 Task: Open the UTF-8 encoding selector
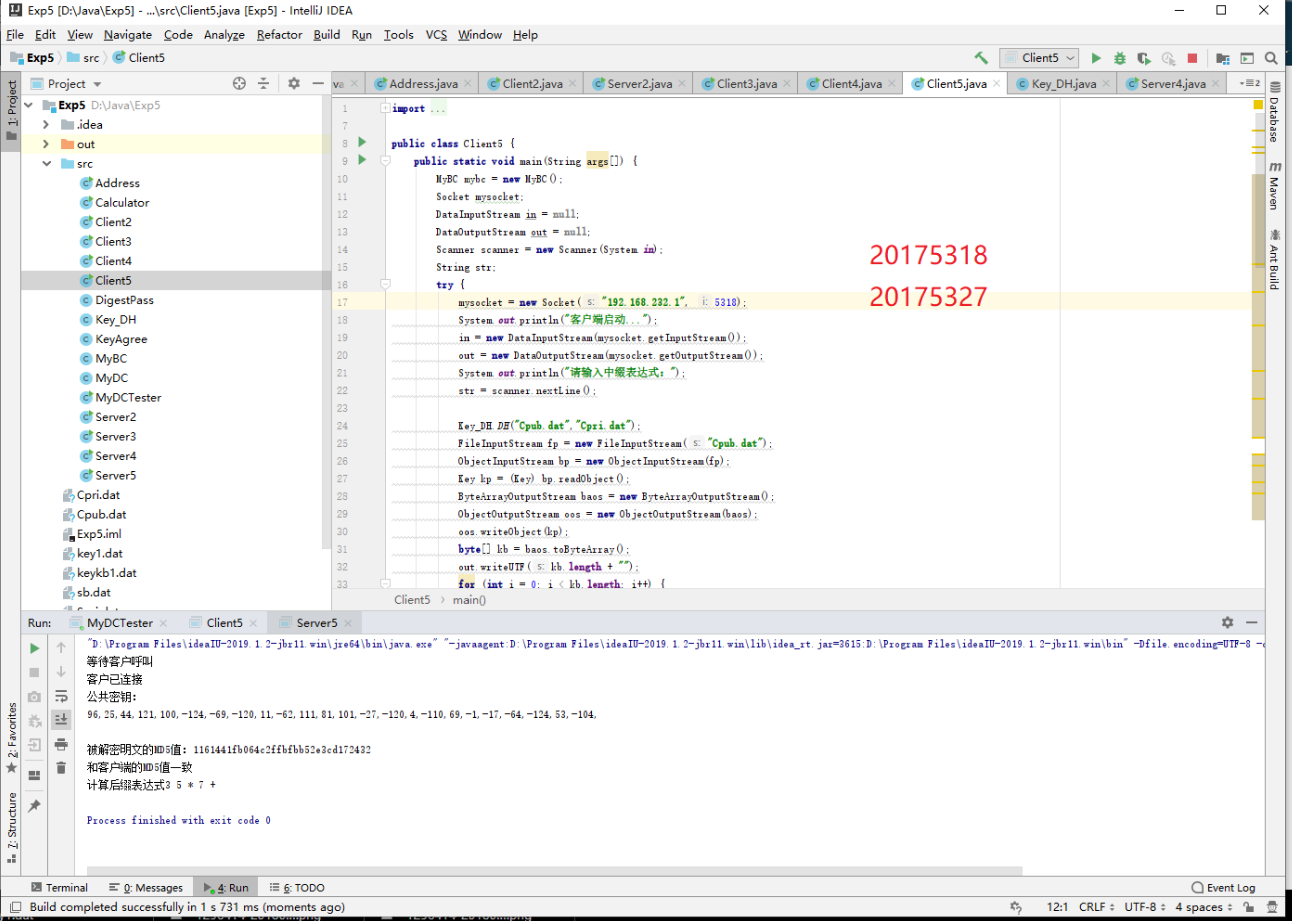(1144, 907)
